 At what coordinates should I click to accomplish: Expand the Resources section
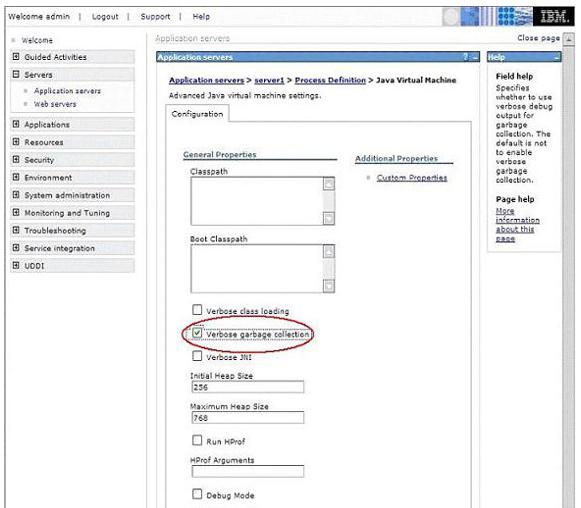point(16,142)
